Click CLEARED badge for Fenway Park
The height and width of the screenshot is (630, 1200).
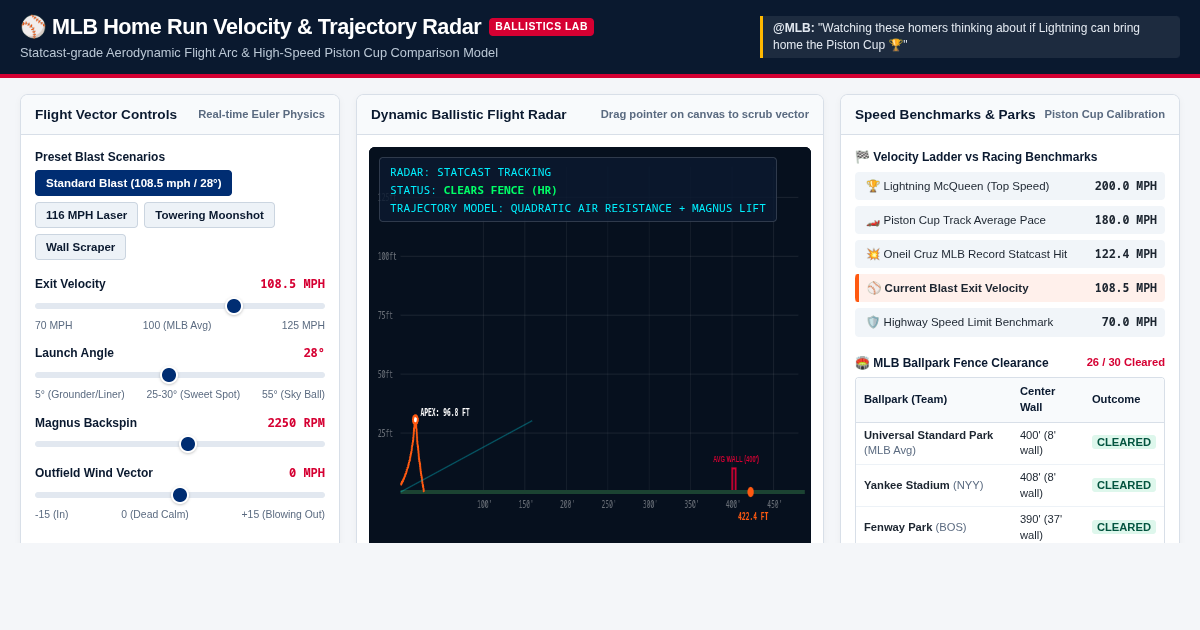[x=1124, y=527]
